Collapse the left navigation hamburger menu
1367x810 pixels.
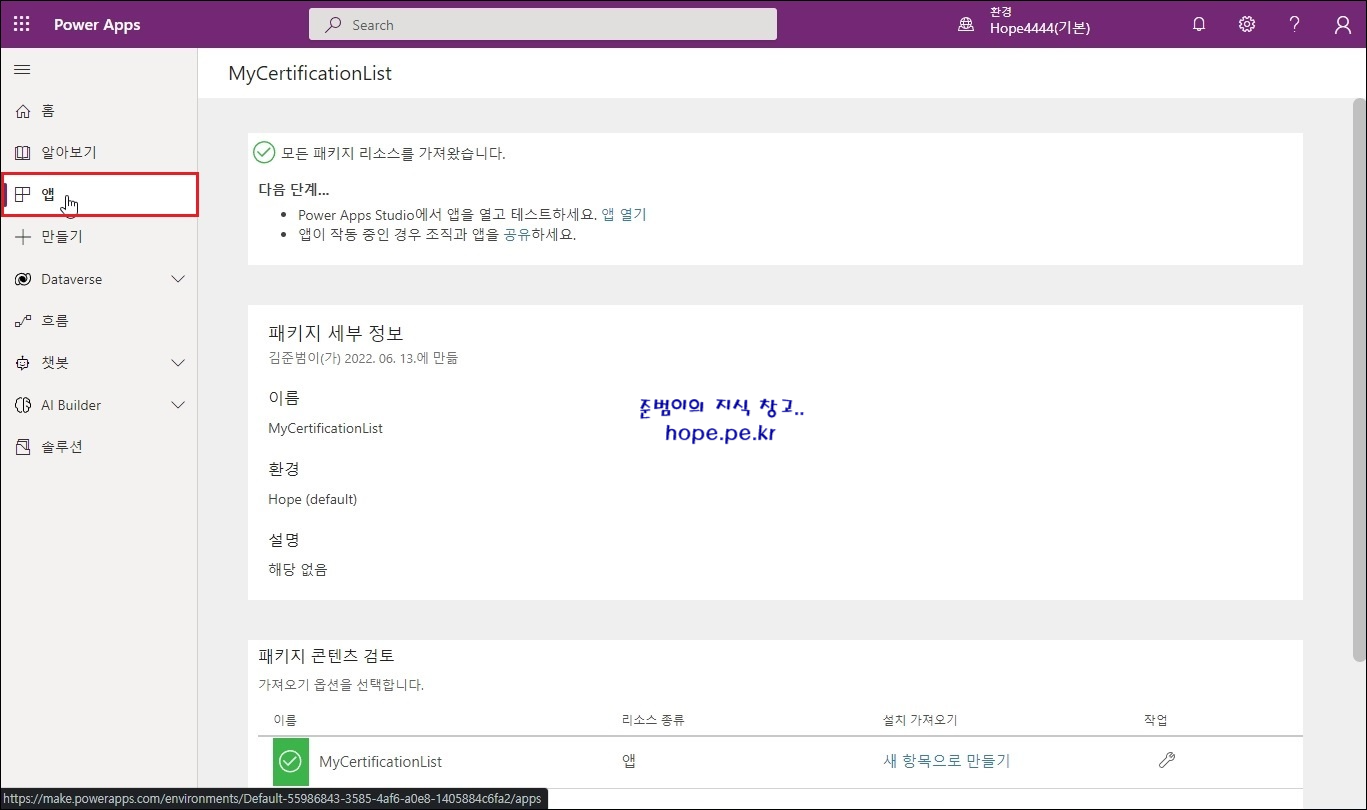22,69
